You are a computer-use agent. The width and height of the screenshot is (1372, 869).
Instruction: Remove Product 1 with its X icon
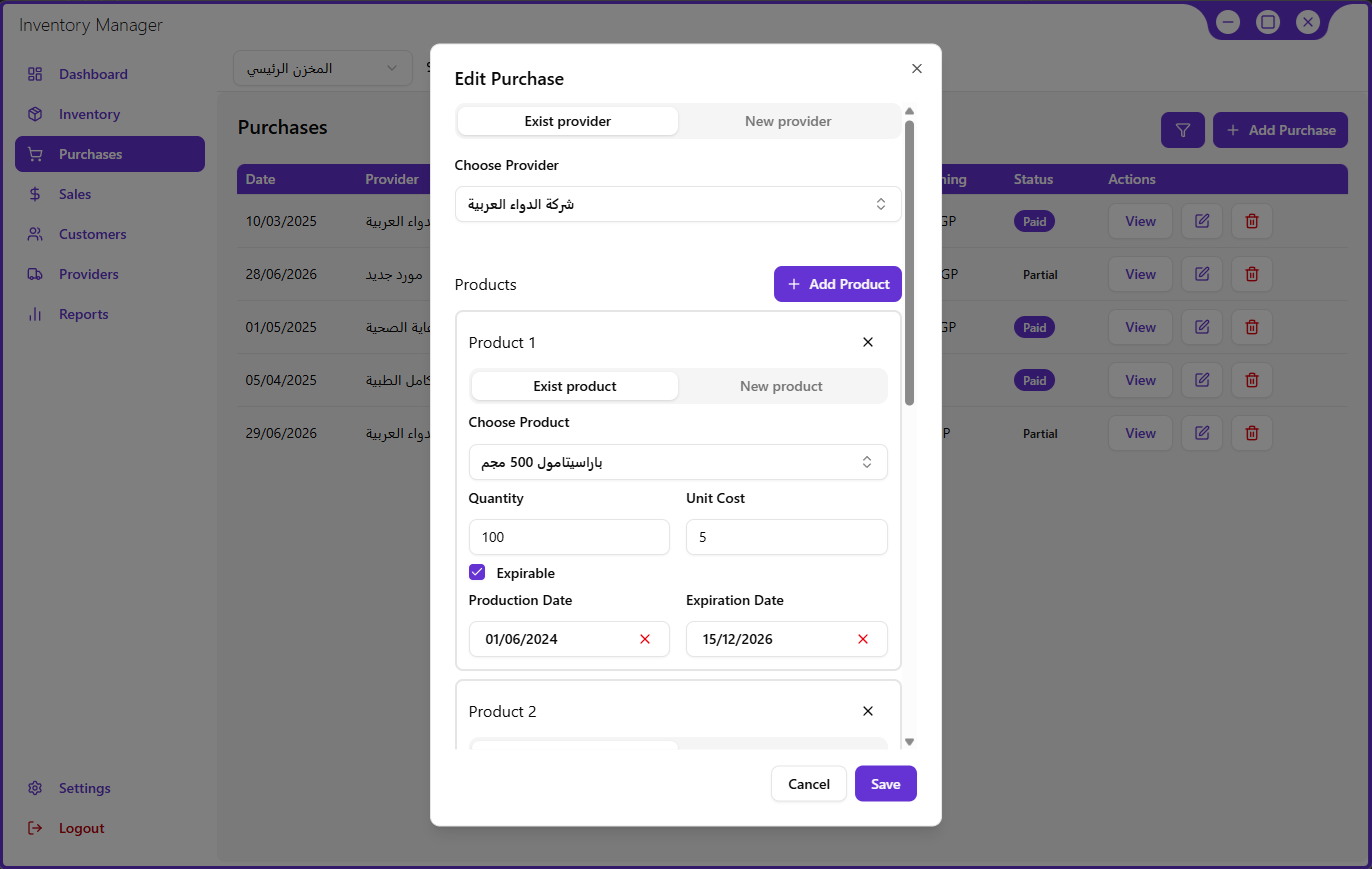coord(868,342)
